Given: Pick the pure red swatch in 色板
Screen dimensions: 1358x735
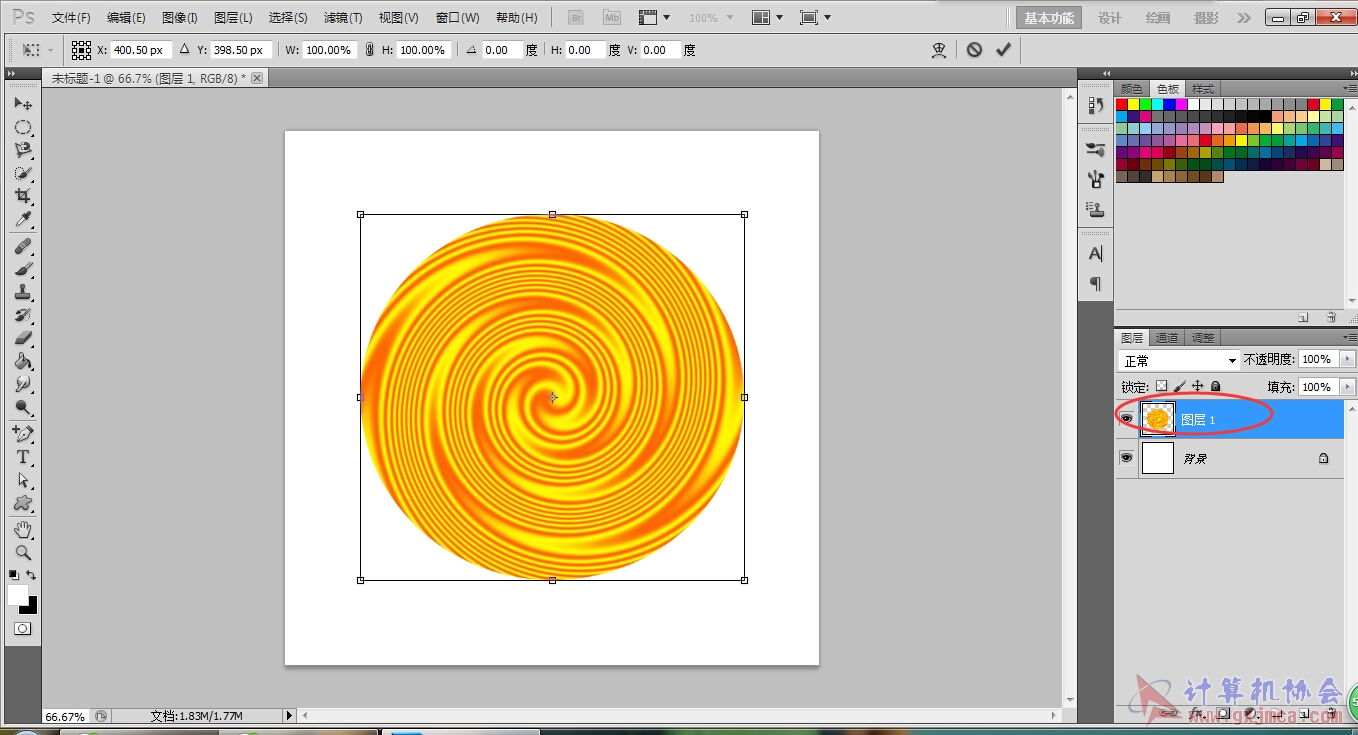Looking at the screenshot, I should [1122, 104].
